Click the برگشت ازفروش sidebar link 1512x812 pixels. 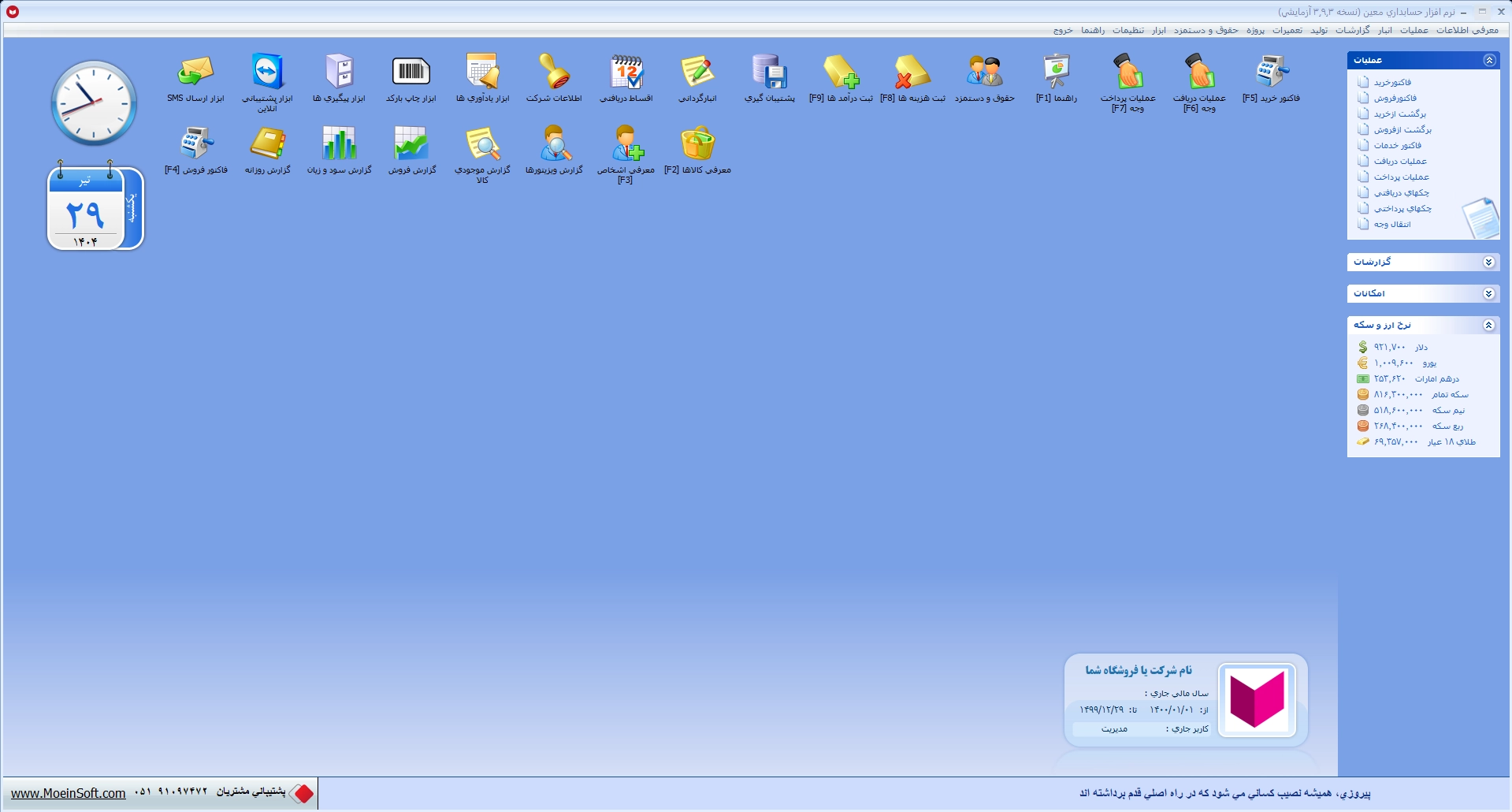point(1402,129)
